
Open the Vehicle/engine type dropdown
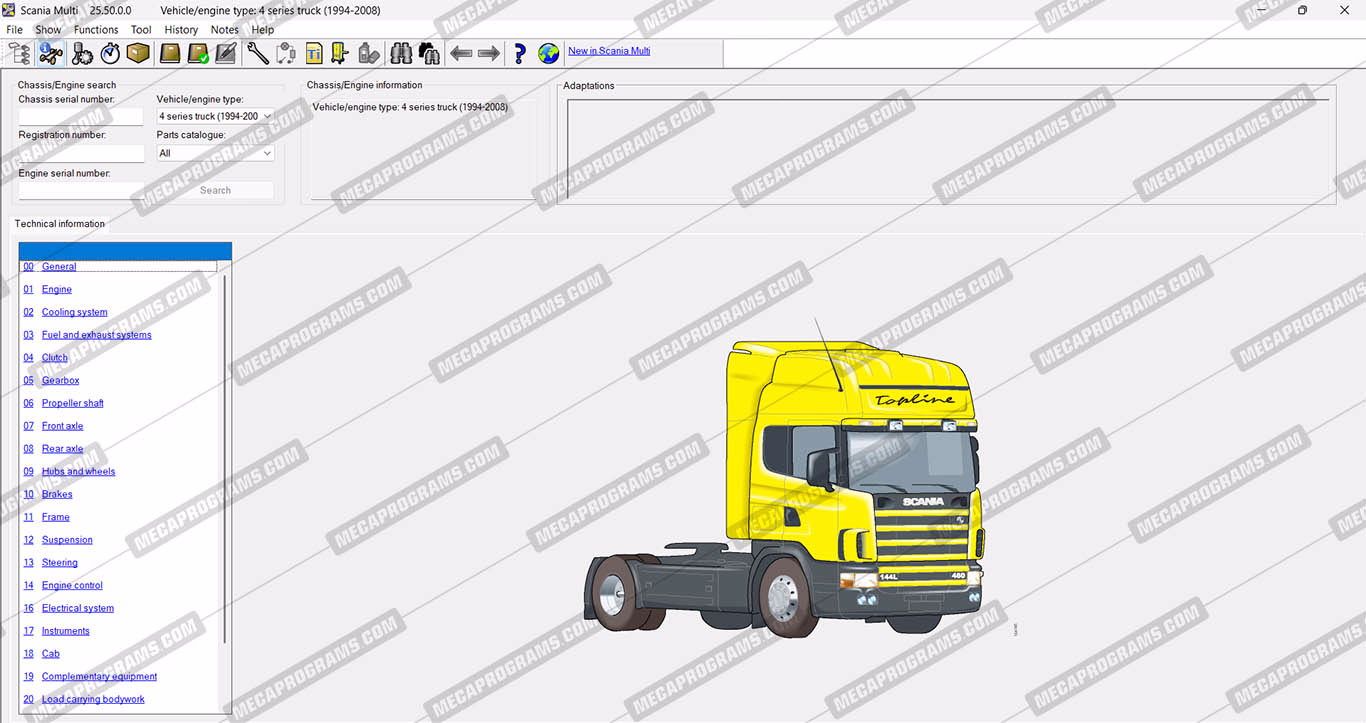click(215, 116)
